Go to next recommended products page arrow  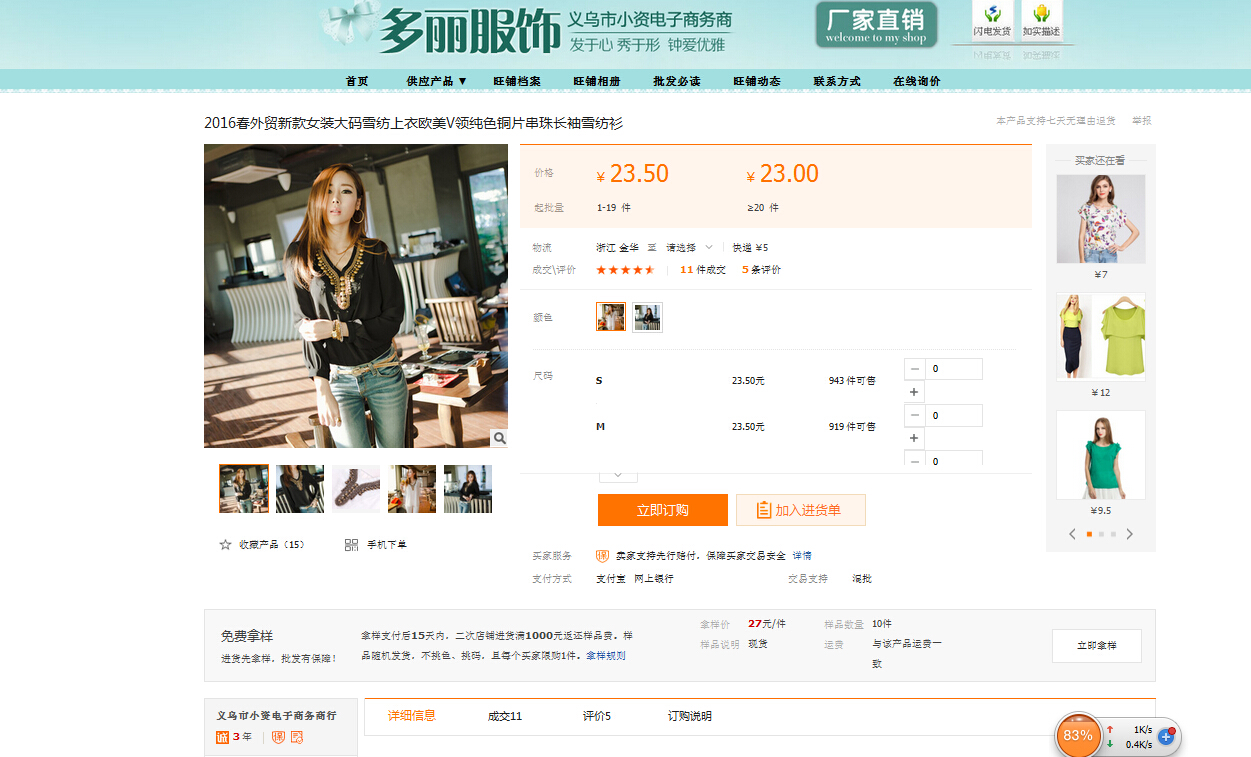tap(1130, 534)
